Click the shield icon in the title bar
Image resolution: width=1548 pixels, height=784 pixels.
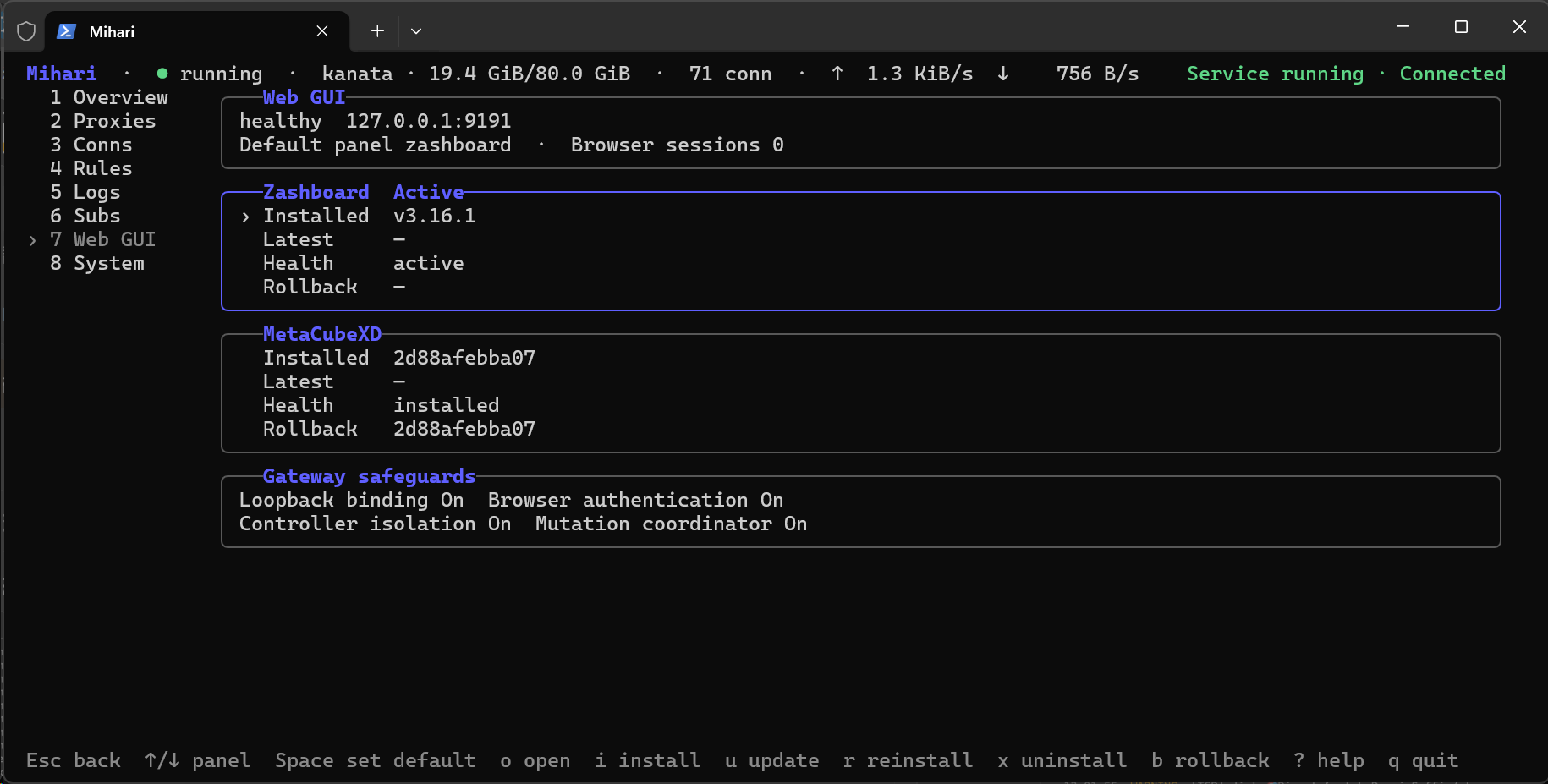(x=26, y=31)
